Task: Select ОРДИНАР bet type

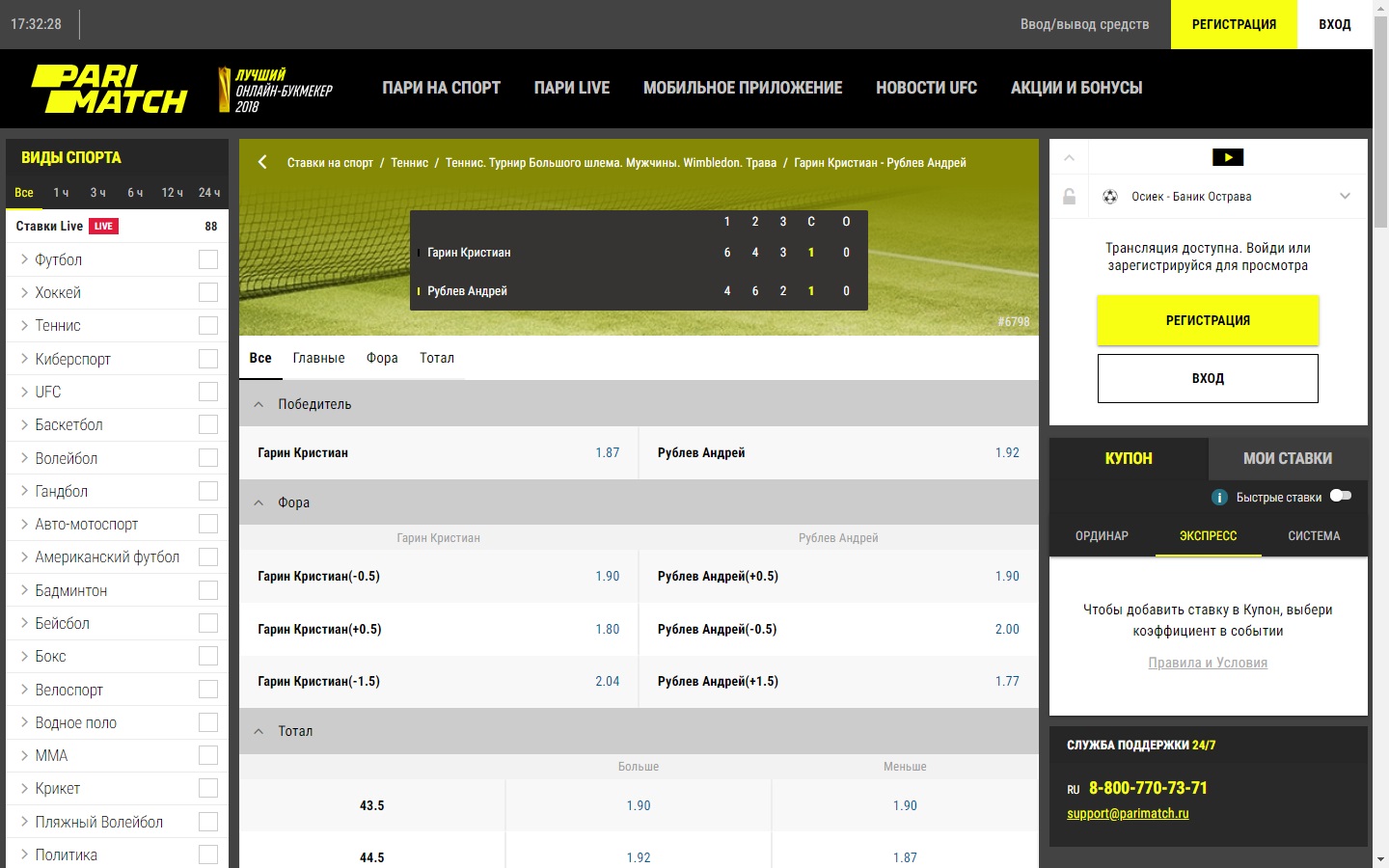Action: pos(1102,536)
